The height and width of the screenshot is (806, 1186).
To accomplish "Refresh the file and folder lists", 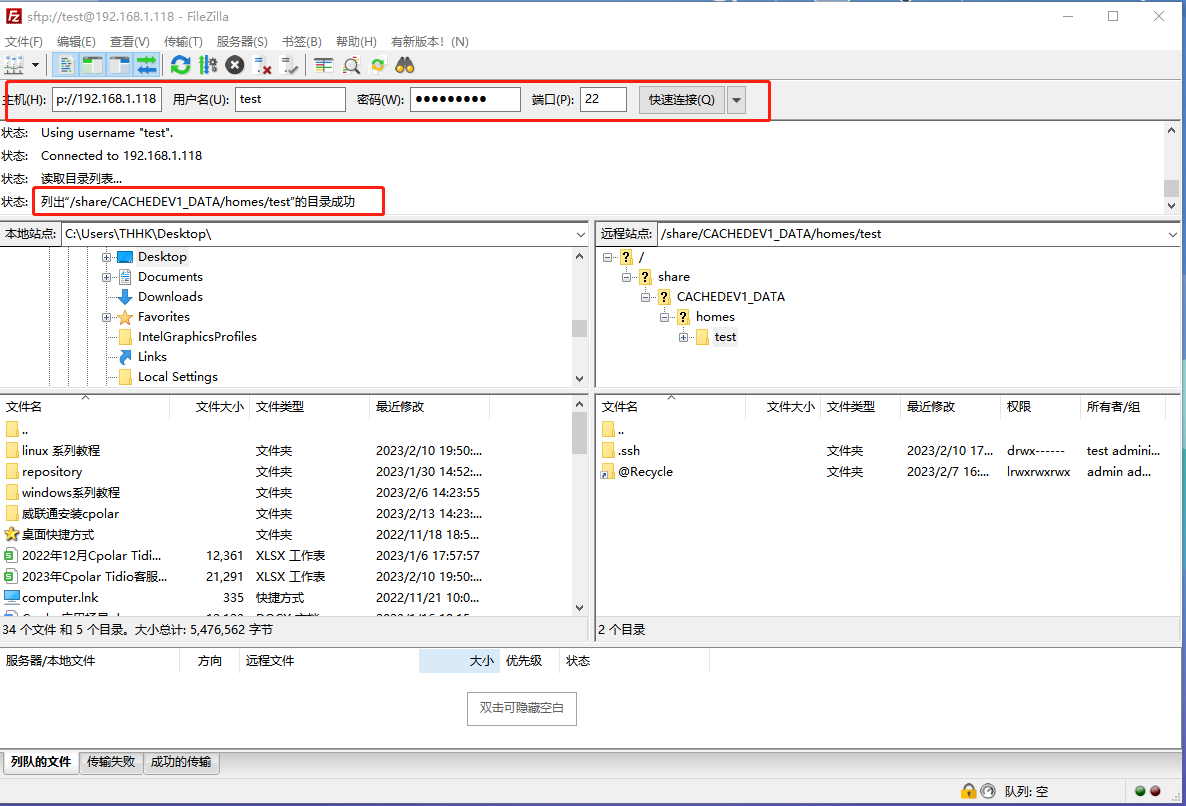I will click(180, 65).
